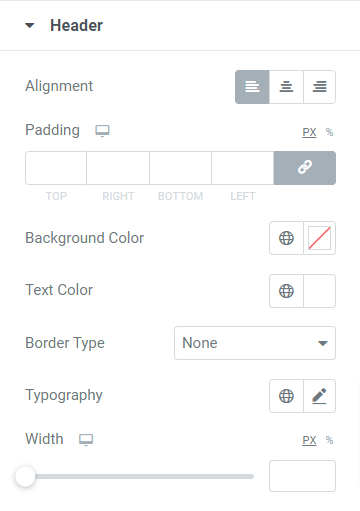The image size is (360, 511).
Task: Switch Padding unit to percent
Action: [x=329, y=132]
